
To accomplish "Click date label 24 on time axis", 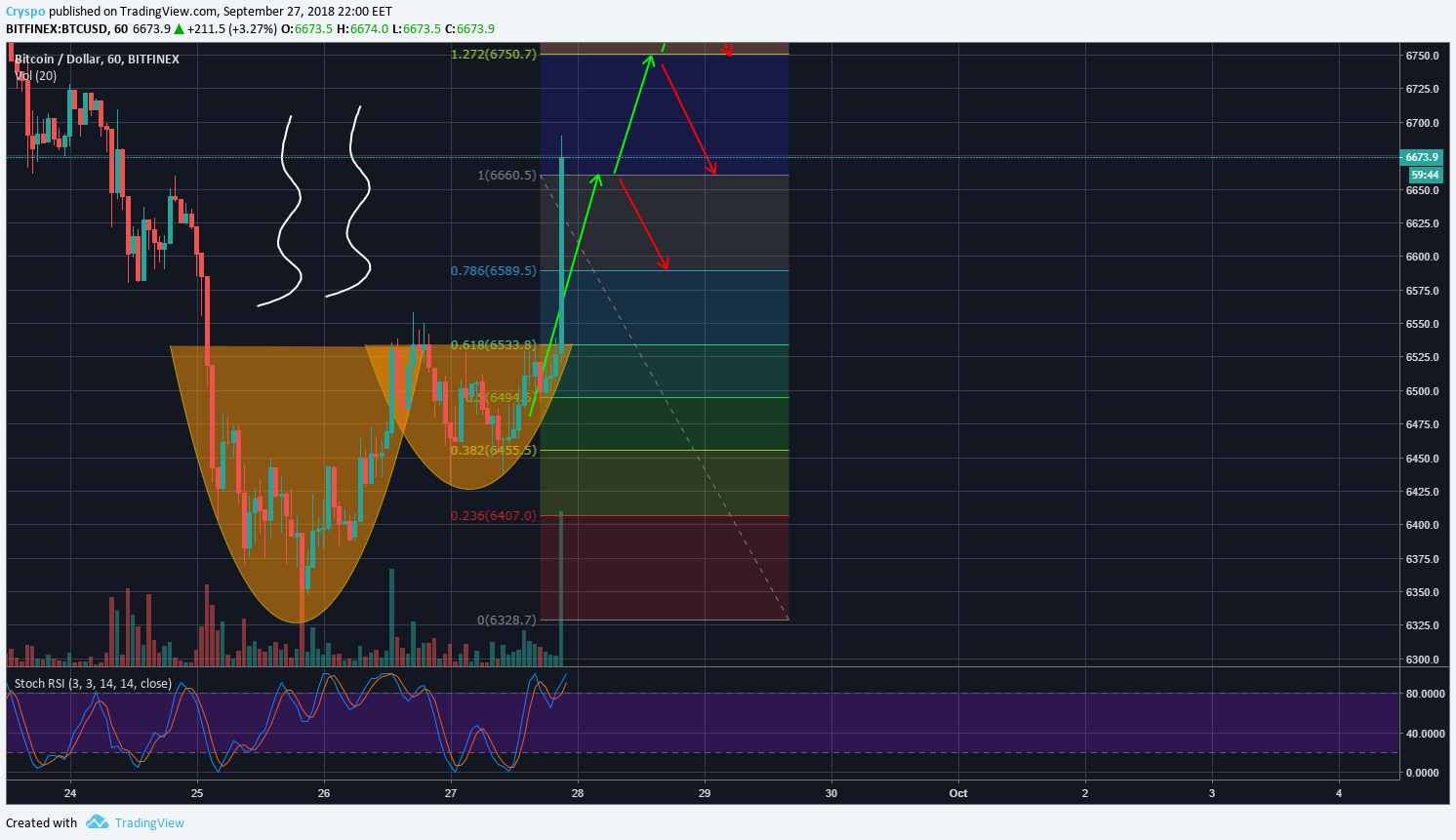I will click(x=70, y=793).
